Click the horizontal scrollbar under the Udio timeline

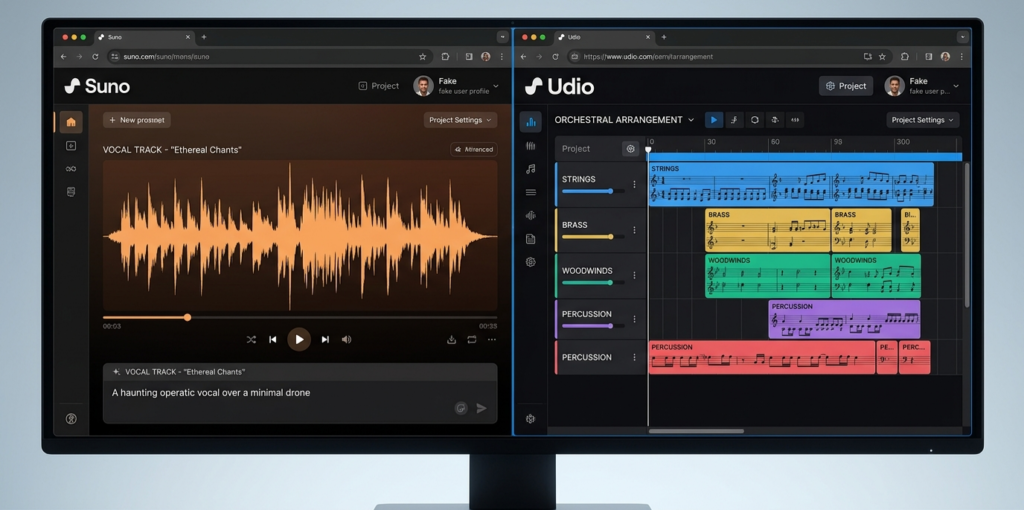[696, 431]
